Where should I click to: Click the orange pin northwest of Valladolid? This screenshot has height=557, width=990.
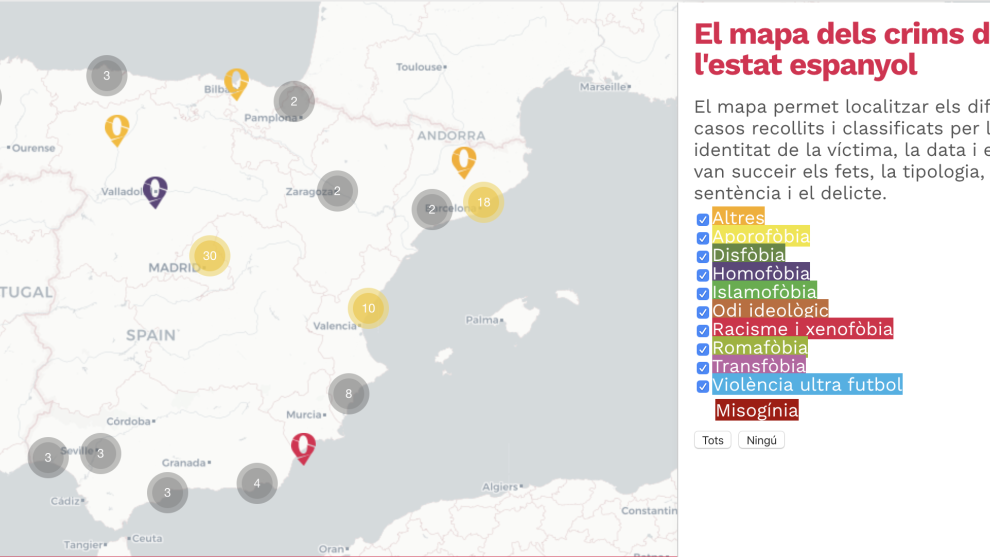click(117, 128)
